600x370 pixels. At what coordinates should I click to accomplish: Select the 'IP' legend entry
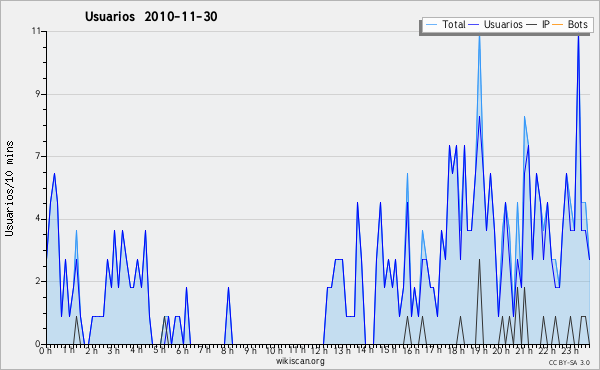point(538,24)
